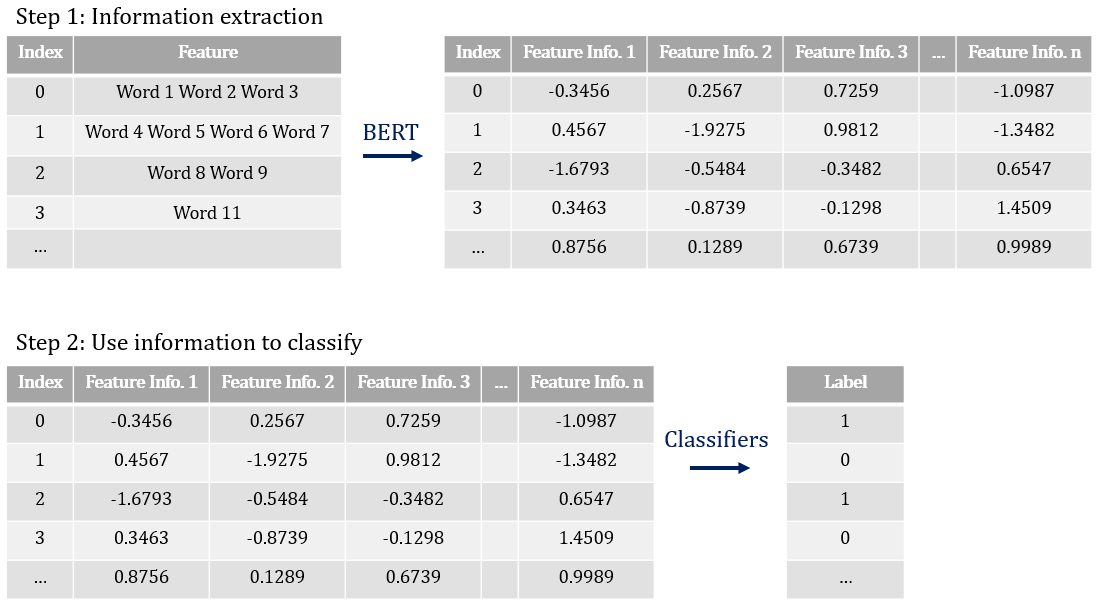This screenshot has height=609, width=1105.
Task: Click the arrow beneath the BERT label
Action: [x=392, y=156]
